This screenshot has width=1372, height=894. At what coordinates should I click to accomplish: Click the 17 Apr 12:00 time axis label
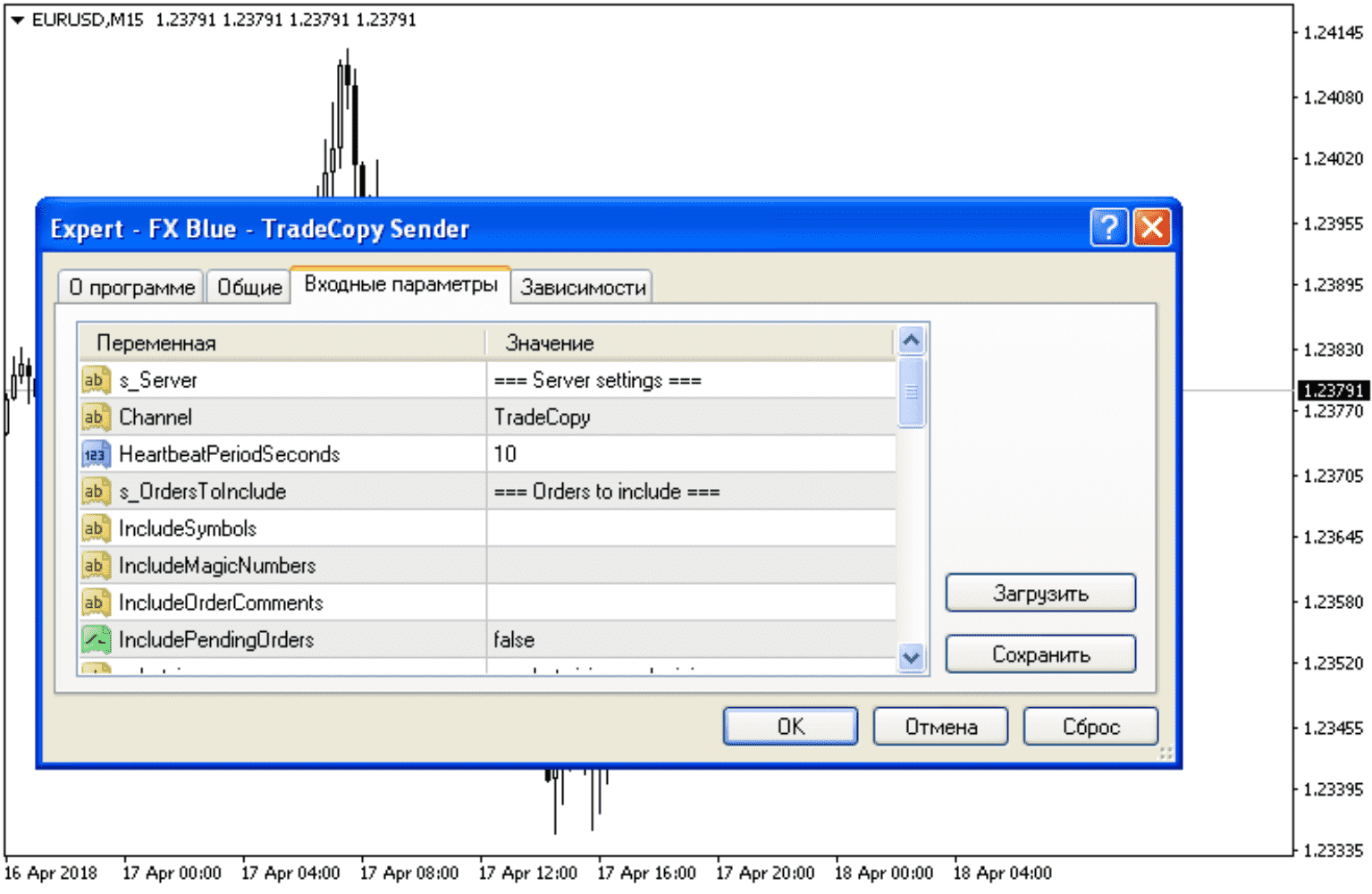527,873
